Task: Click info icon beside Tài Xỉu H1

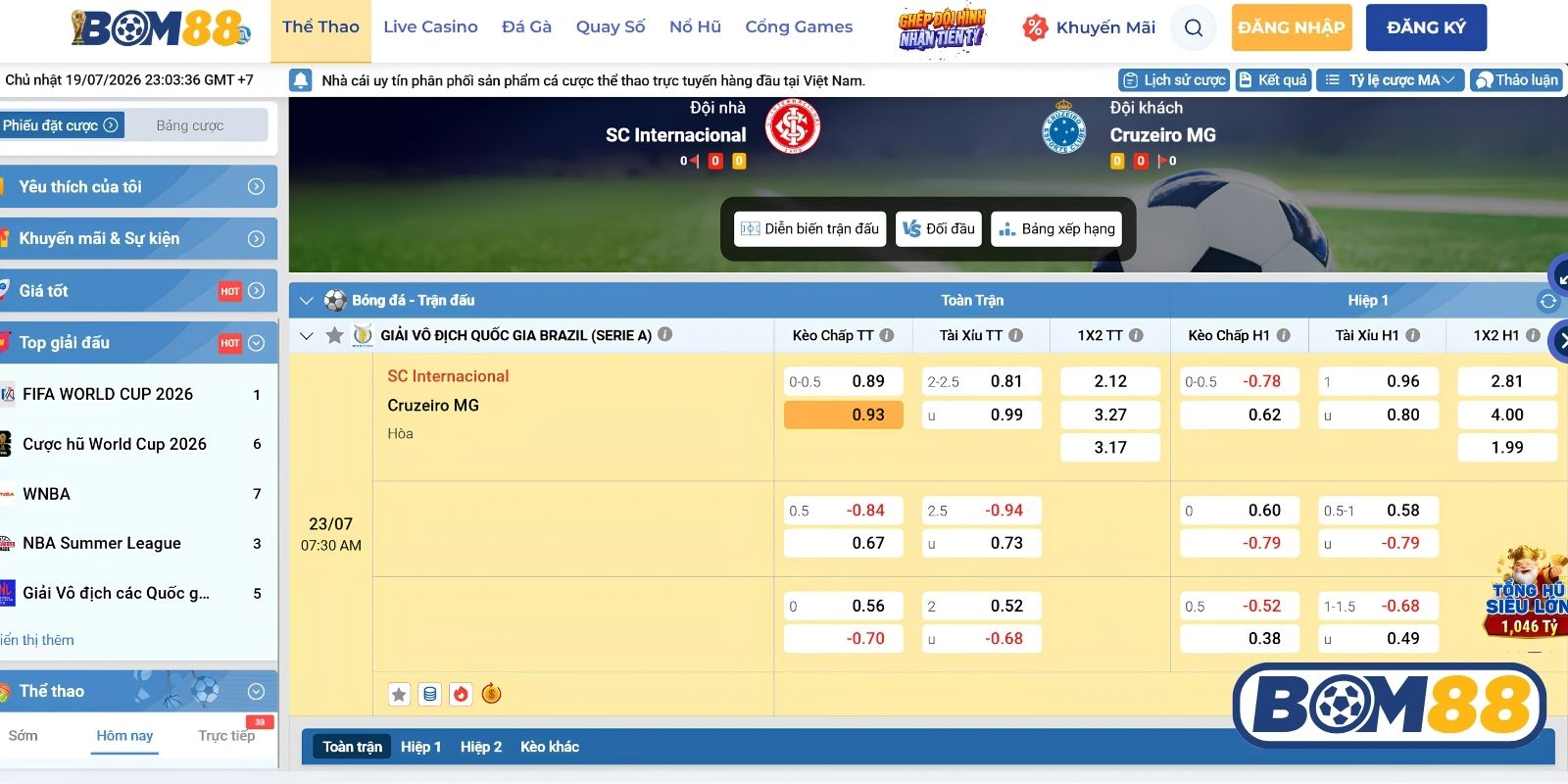Action: [x=1413, y=335]
